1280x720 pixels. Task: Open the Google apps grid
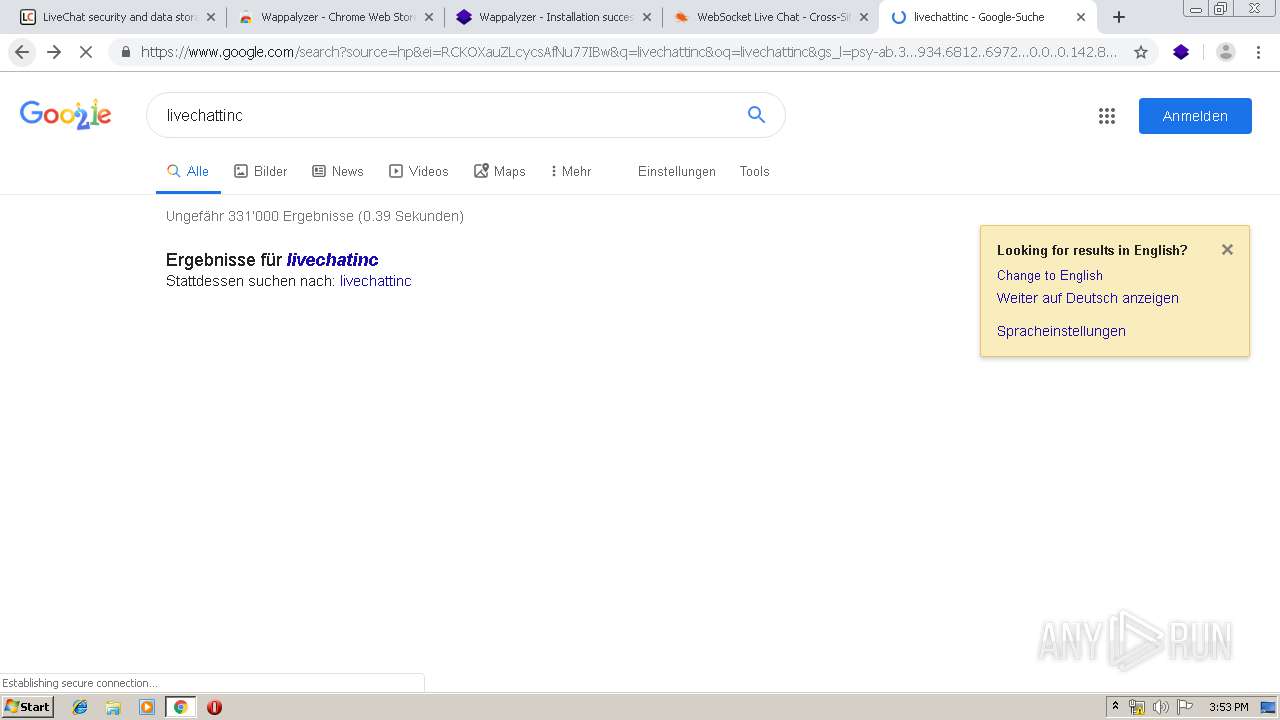coord(1107,116)
